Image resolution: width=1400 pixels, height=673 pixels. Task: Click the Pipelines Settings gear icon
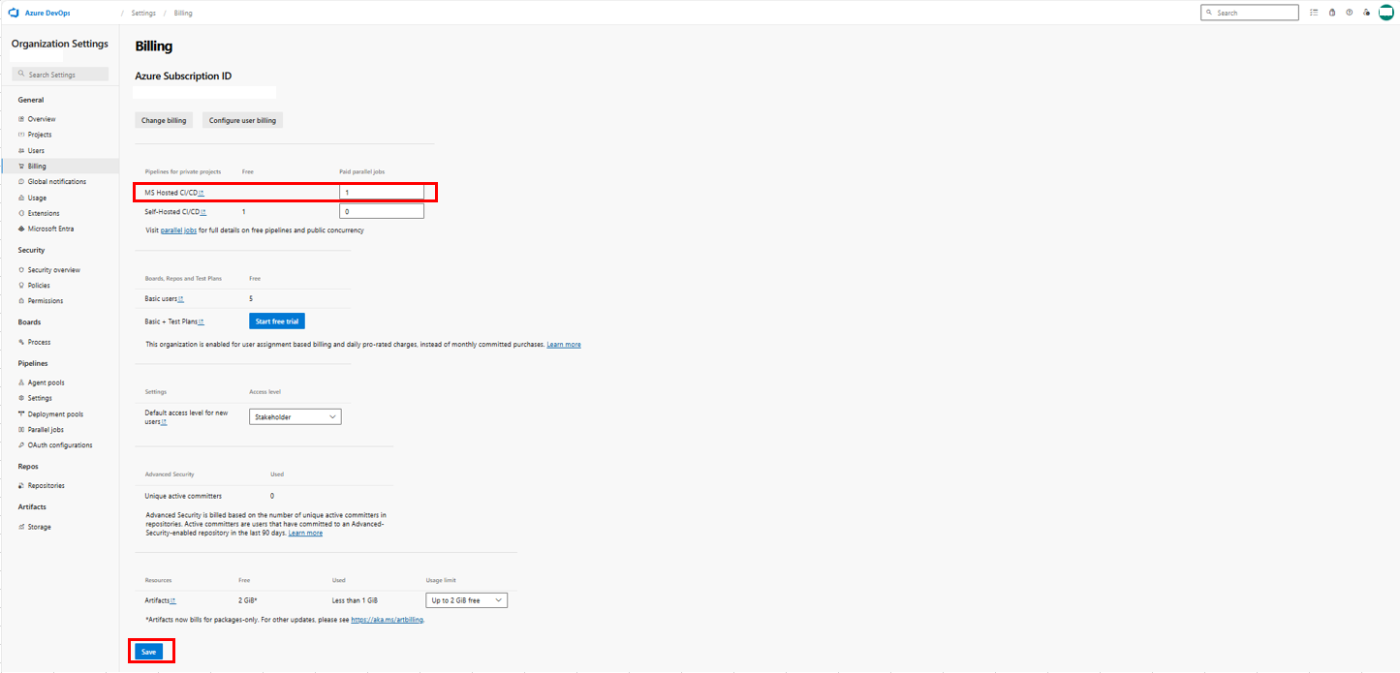pyautogui.click(x=21, y=398)
